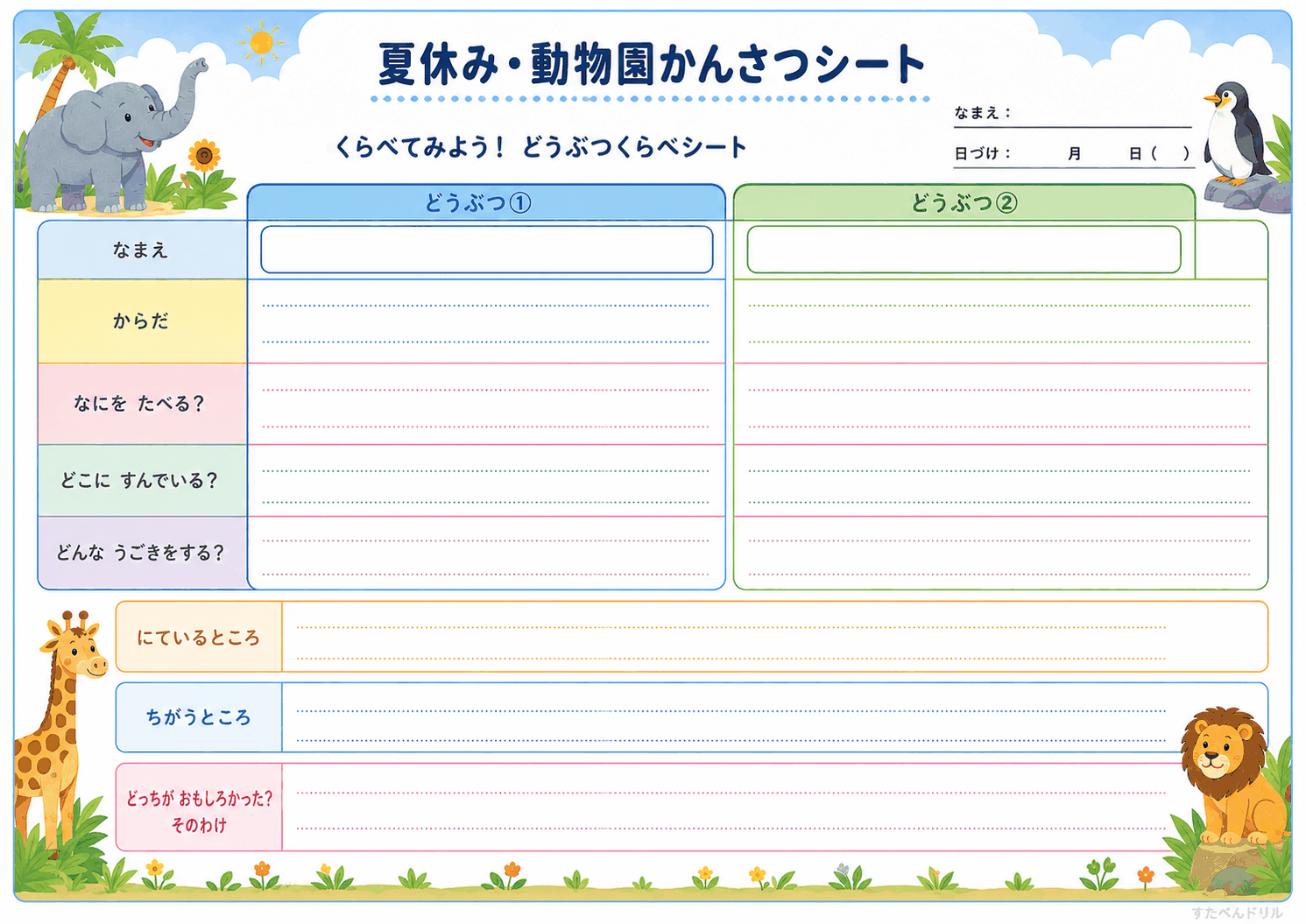
Task: Click the penguin illustration
Action: 1233,133
